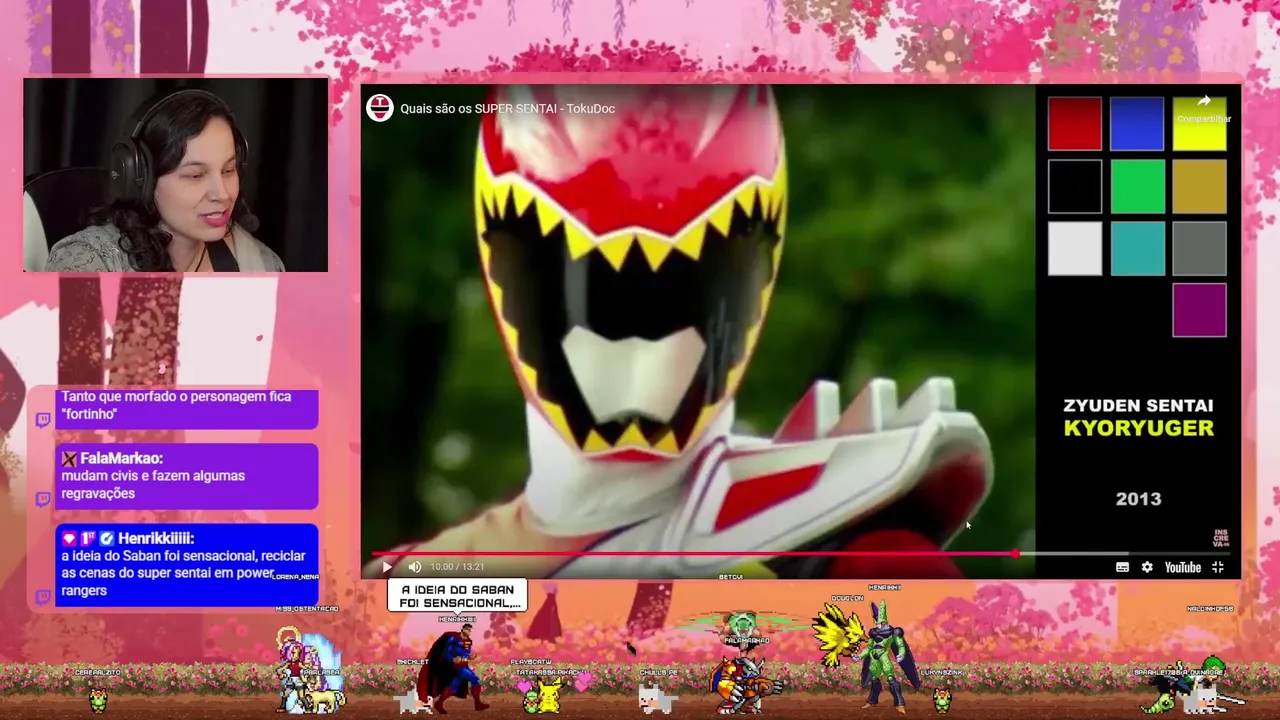Click the KYORYUGER yellow title text

click(x=1138, y=428)
